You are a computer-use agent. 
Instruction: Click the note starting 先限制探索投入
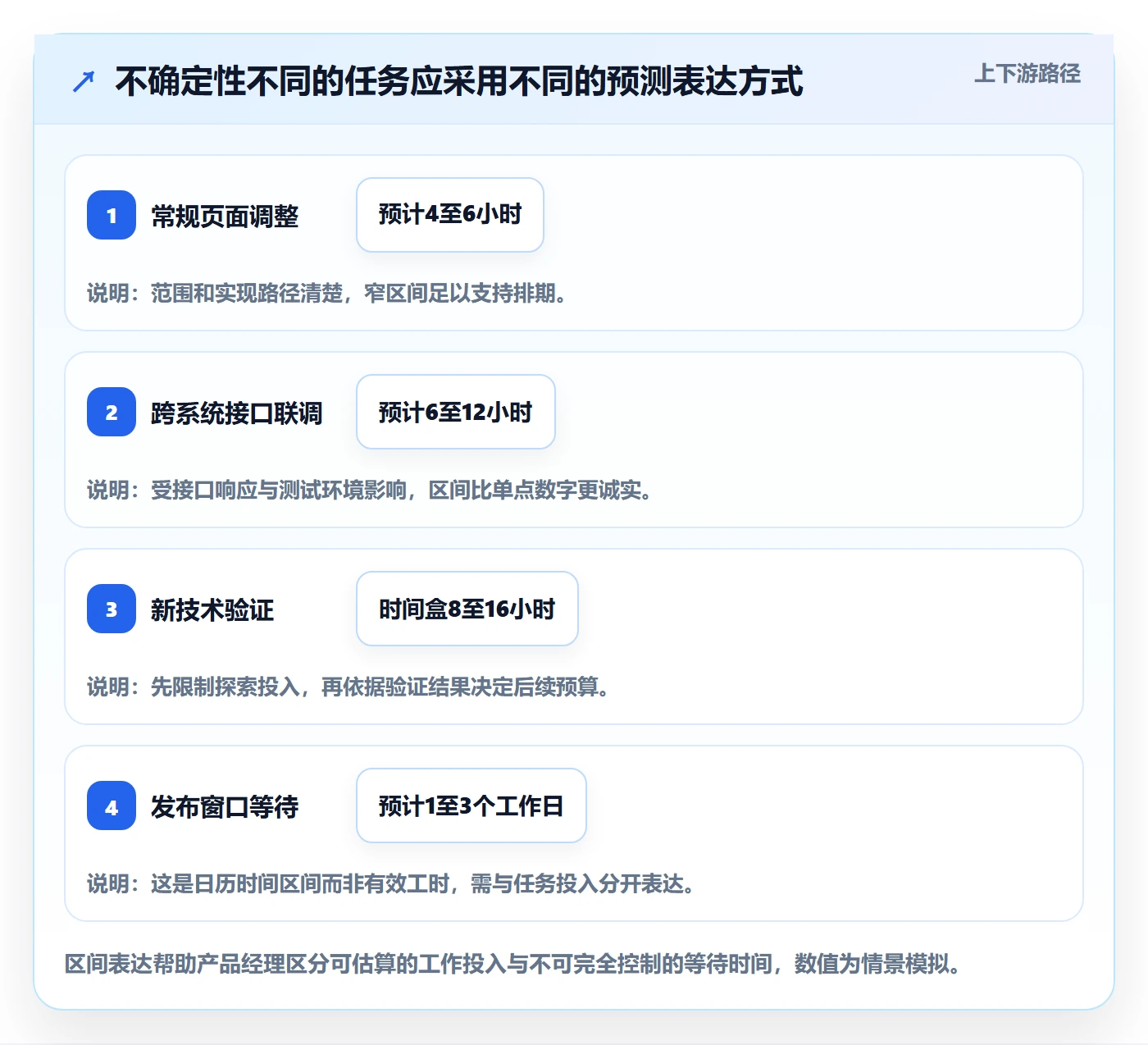point(348,687)
